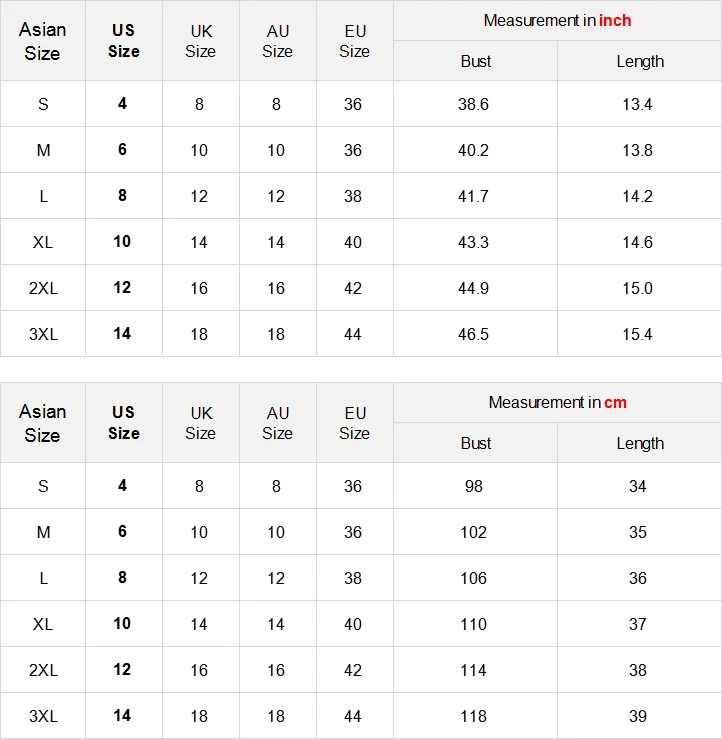Screen dimensions: 722x739
Task: Click the 37 length value
Action: 638,624
